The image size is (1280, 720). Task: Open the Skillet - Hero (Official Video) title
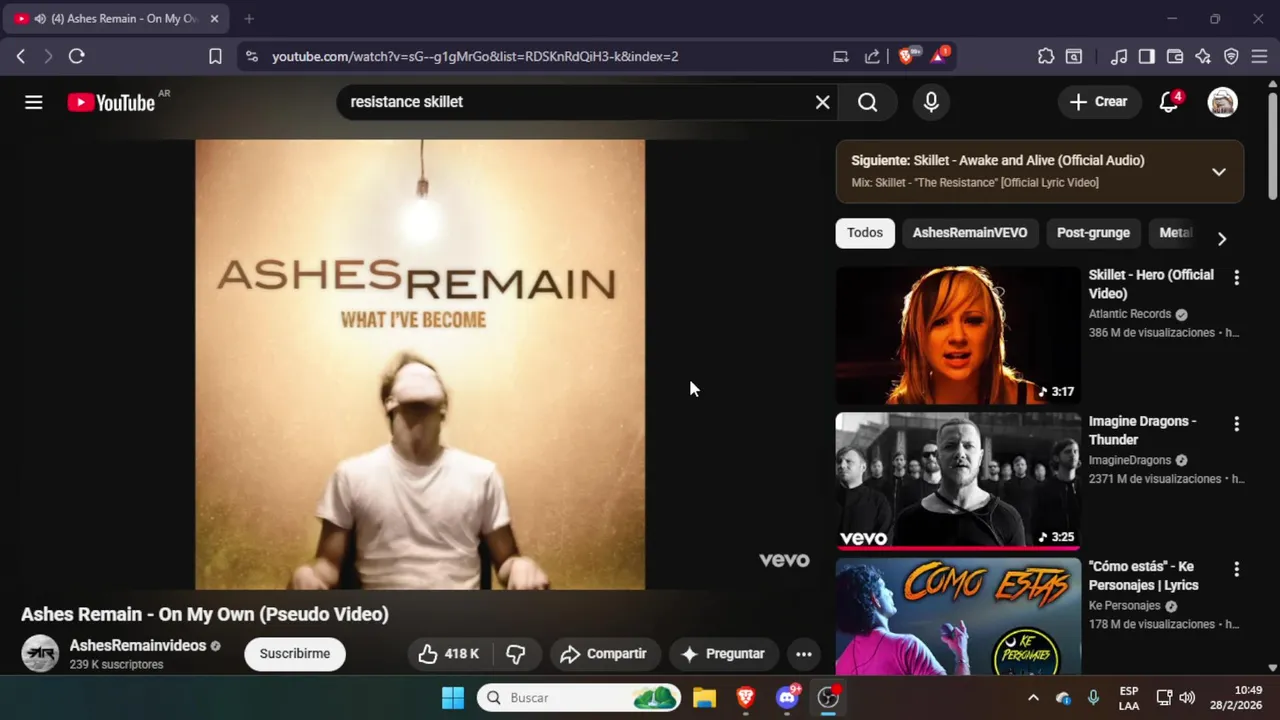click(1151, 284)
